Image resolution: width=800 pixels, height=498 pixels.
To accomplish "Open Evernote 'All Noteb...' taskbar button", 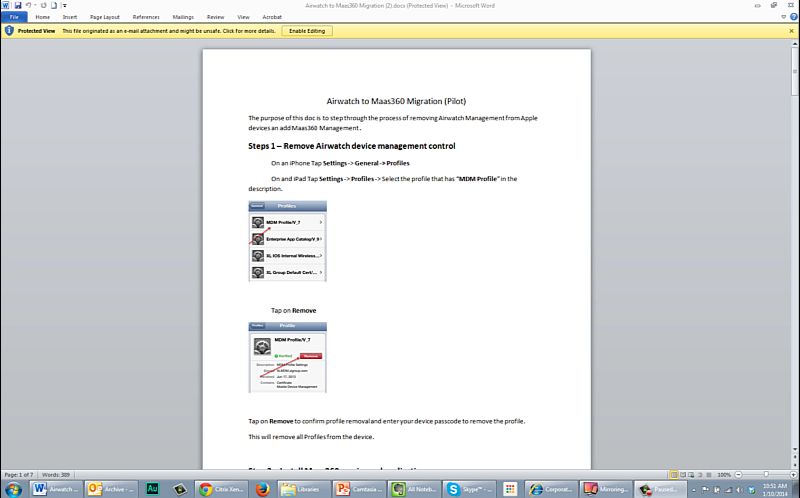I will 414,489.
